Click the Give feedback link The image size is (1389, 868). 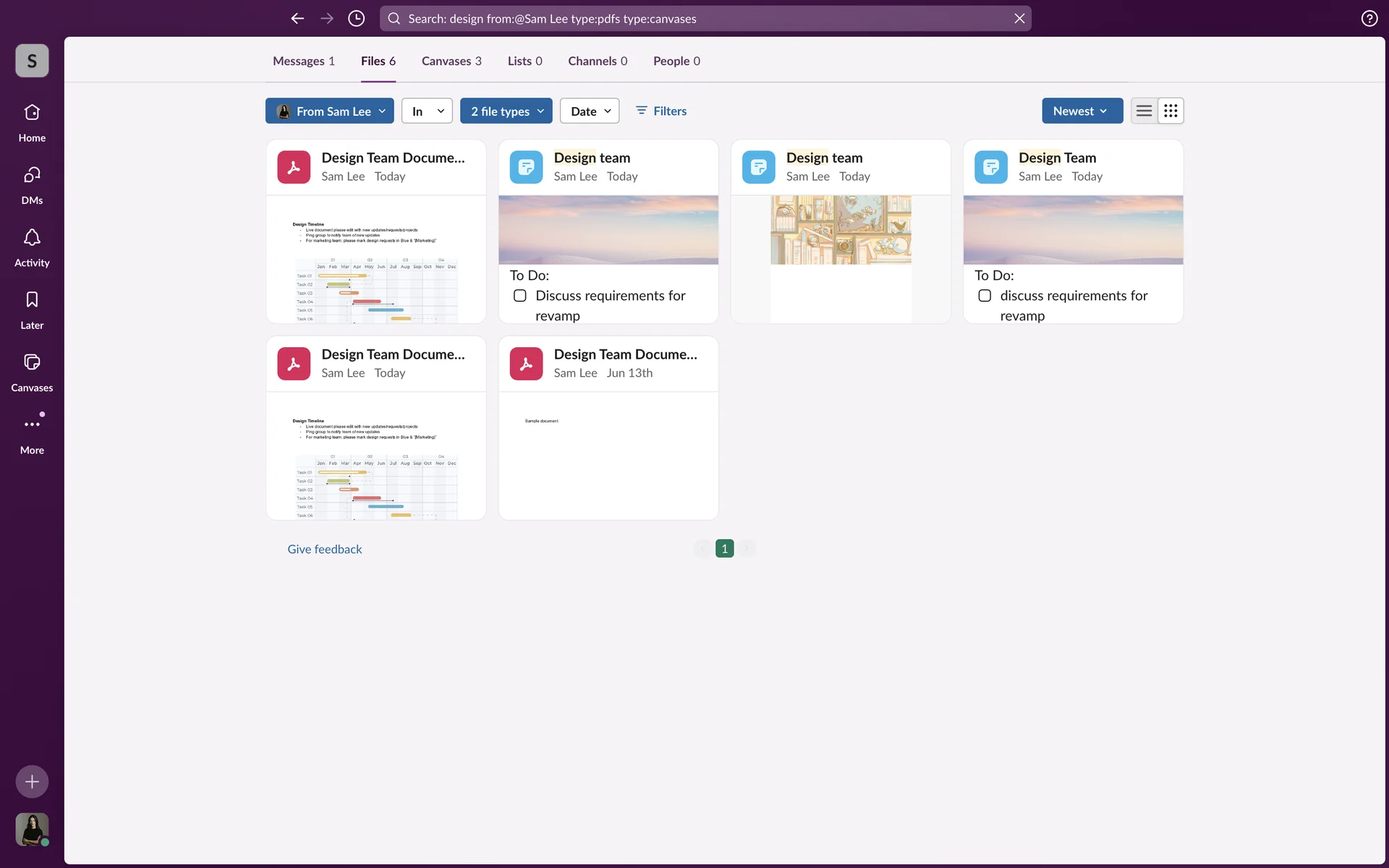point(324,549)
